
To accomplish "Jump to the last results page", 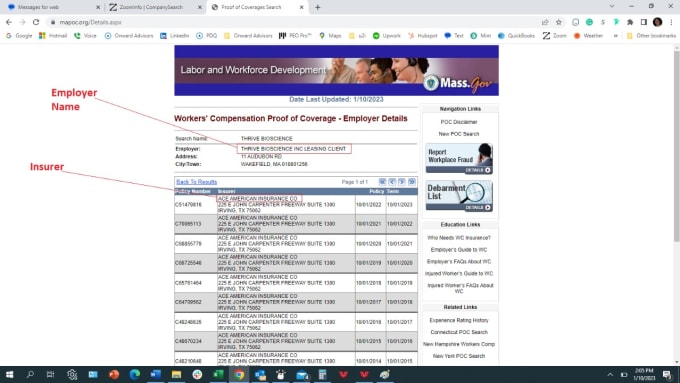I will click(412, 182).
